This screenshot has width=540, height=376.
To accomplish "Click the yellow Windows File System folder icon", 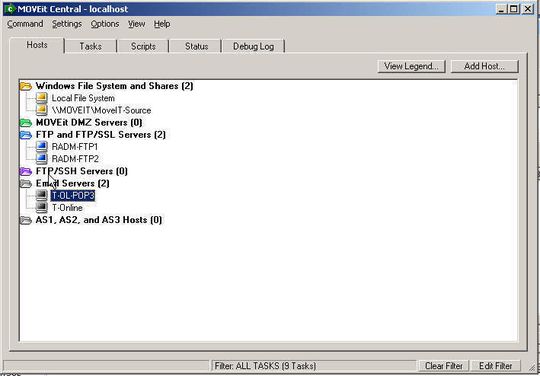I will [x=26, y=86].
